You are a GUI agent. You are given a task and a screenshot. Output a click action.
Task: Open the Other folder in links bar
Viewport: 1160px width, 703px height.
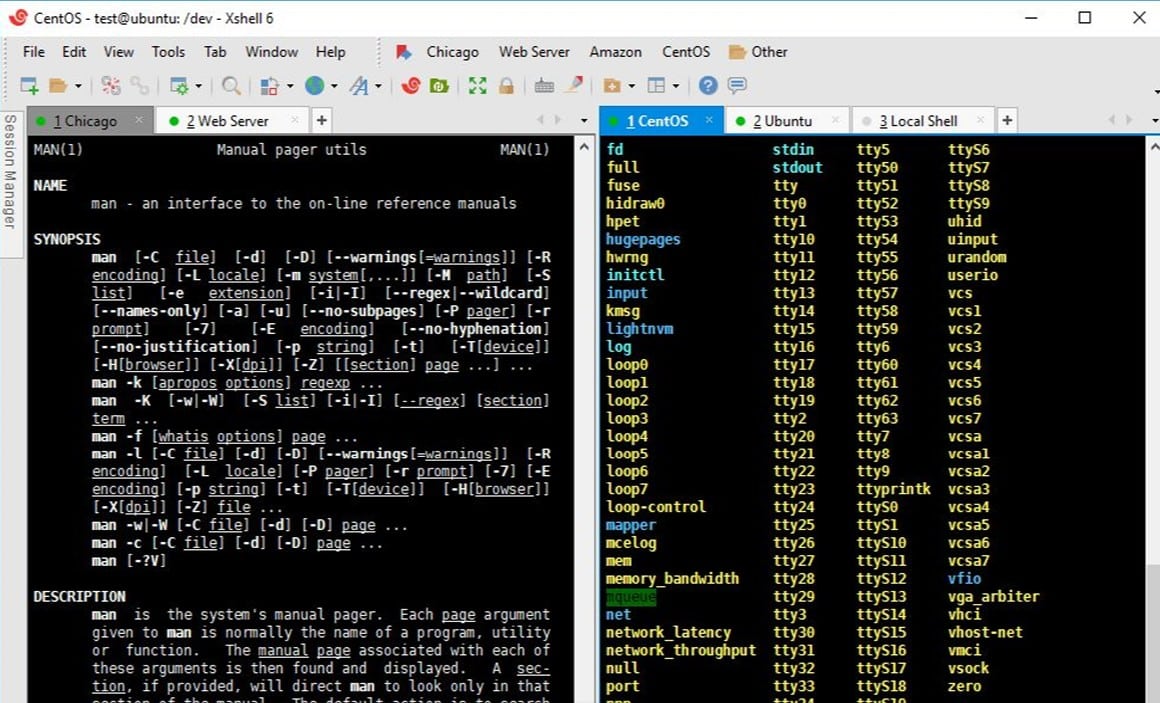[758, 52]
